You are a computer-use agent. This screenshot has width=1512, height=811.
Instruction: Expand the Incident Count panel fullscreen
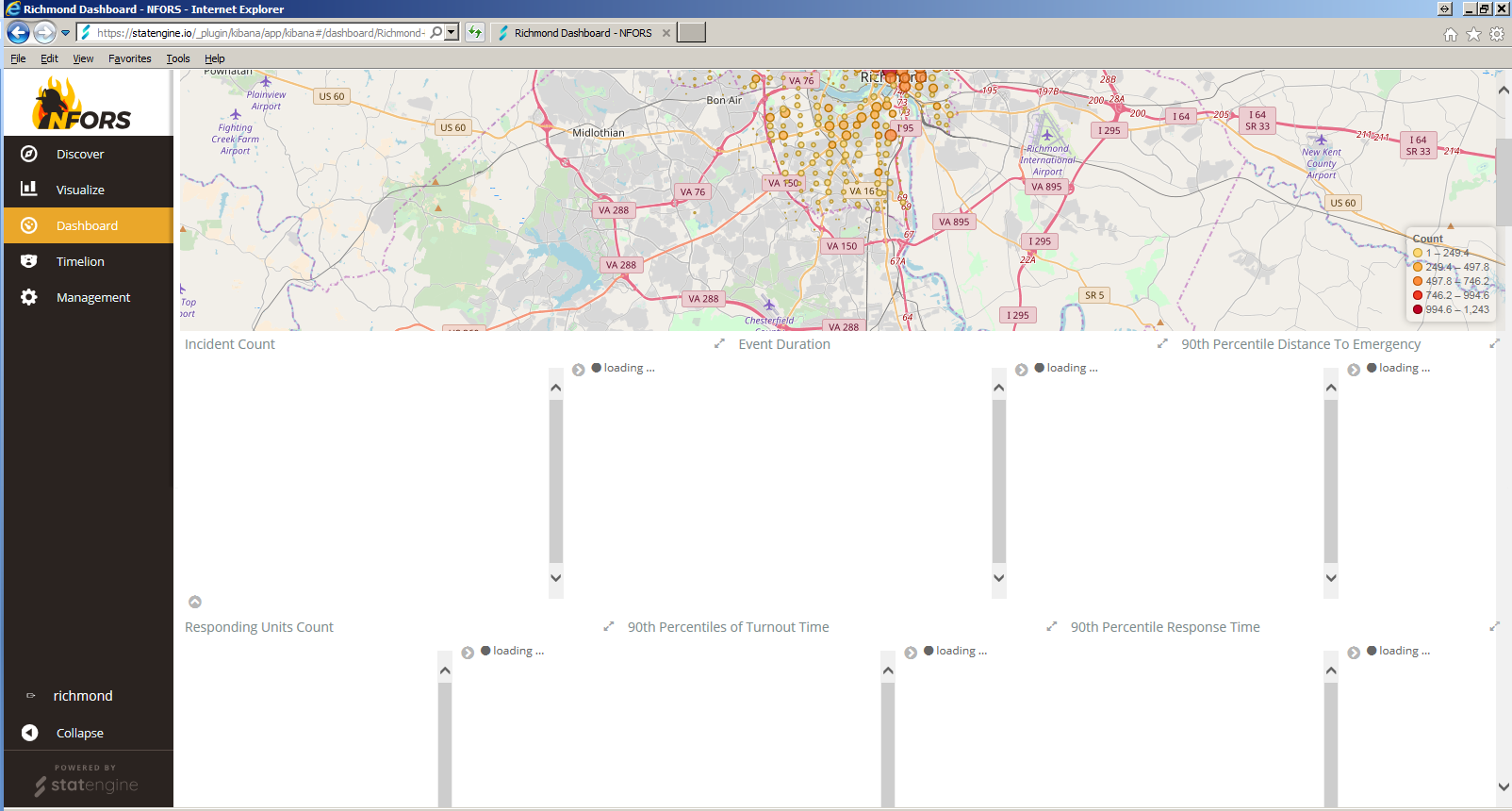(x=719, y=343)
